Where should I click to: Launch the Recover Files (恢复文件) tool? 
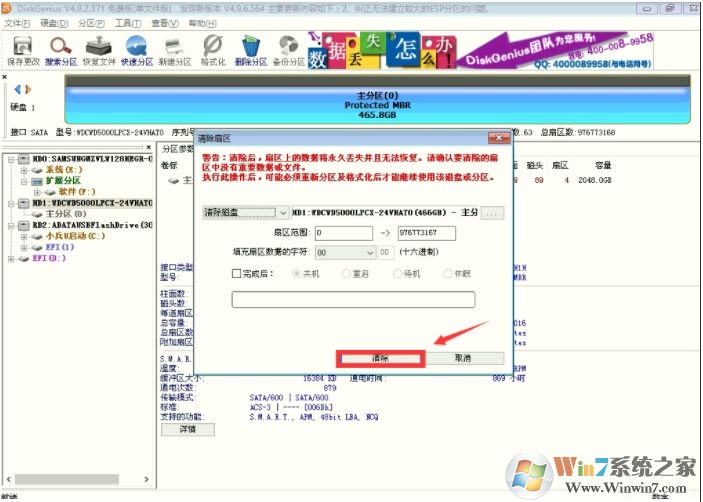tap(99, 51)
